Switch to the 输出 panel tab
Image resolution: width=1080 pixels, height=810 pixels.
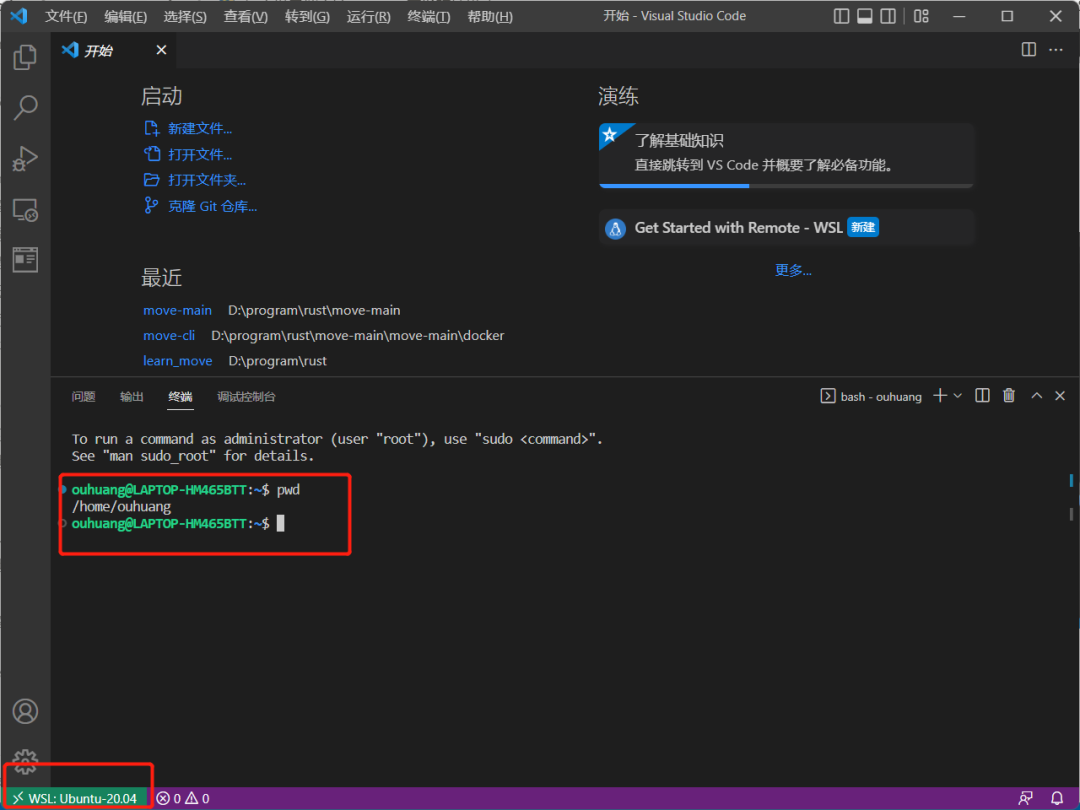(132, 397)
